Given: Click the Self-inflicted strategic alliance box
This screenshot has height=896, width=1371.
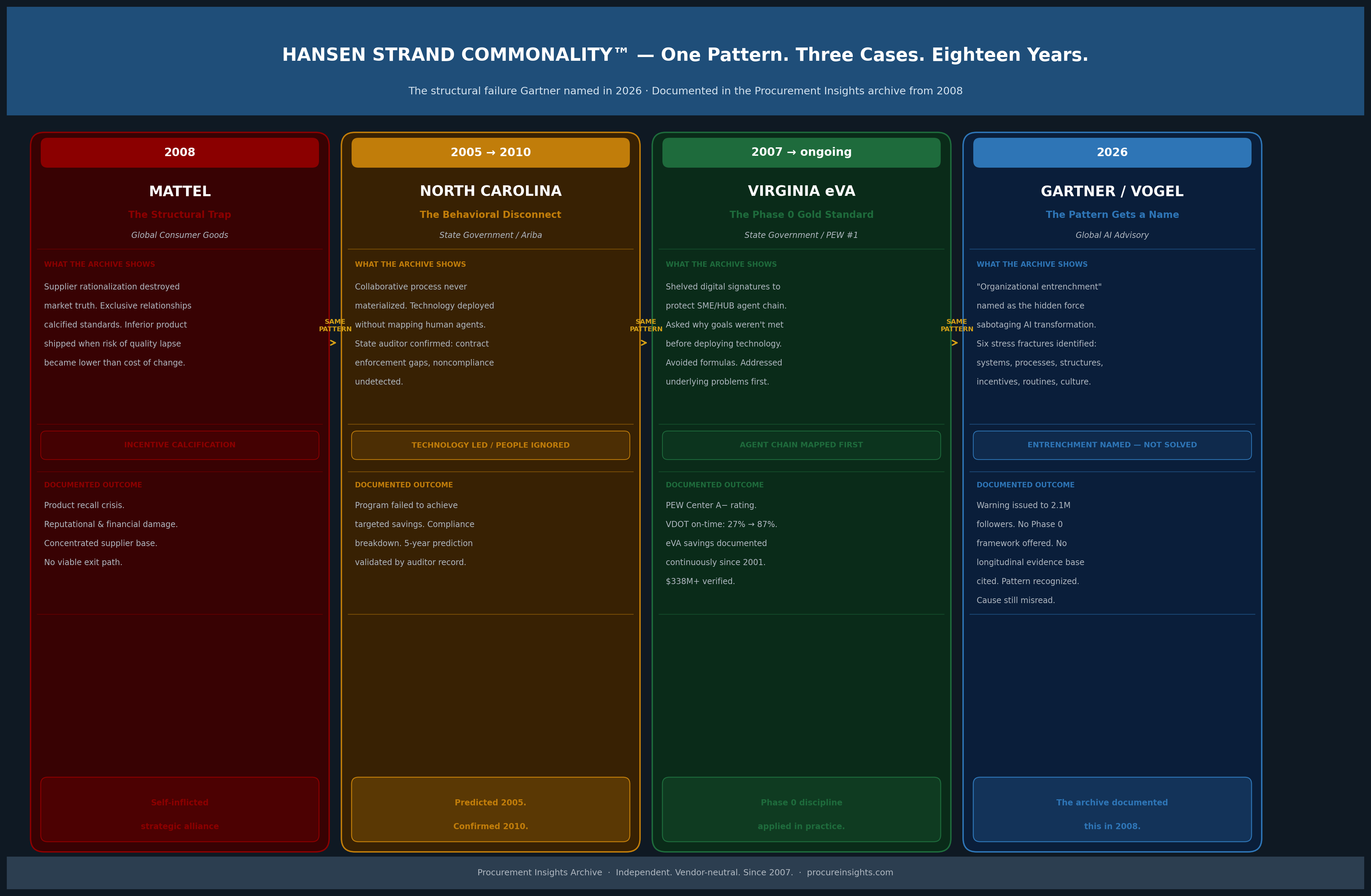Looking at the screenshot, I should click(179, 809).
